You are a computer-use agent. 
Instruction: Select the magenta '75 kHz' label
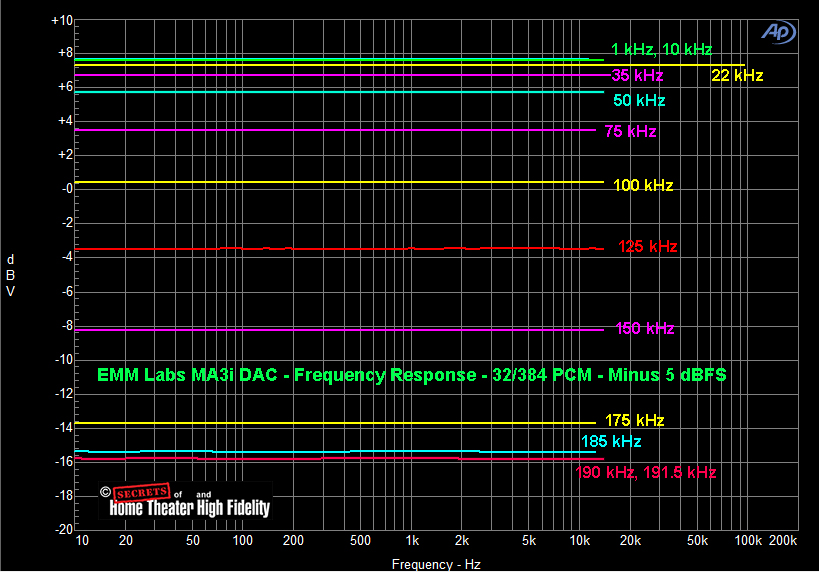pos(630,131)
